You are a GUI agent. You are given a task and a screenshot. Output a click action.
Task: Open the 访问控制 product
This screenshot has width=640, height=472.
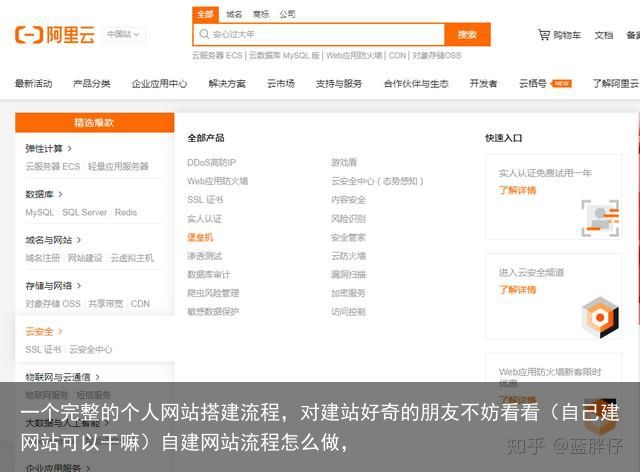click(348, 312)
